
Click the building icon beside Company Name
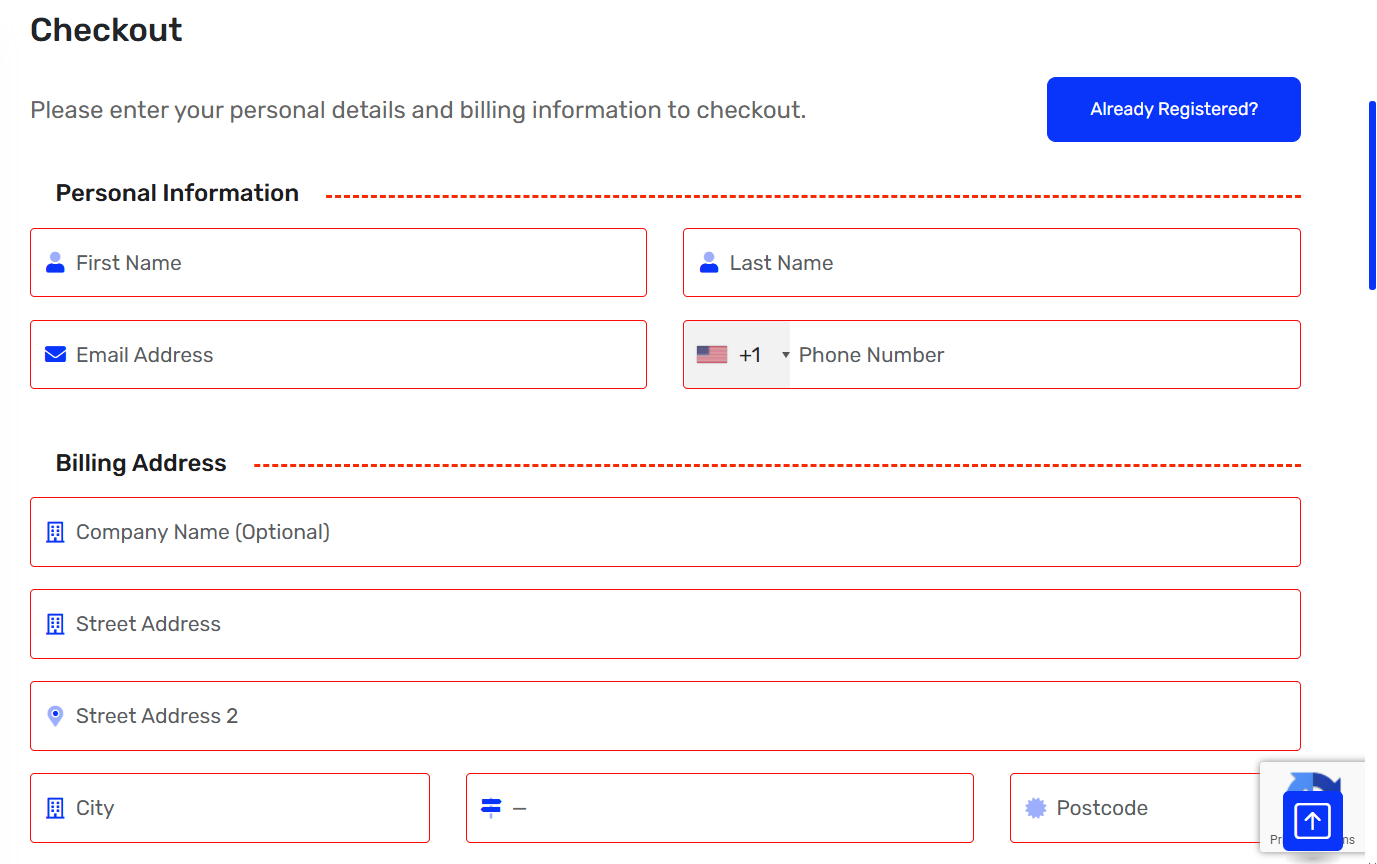56,532
